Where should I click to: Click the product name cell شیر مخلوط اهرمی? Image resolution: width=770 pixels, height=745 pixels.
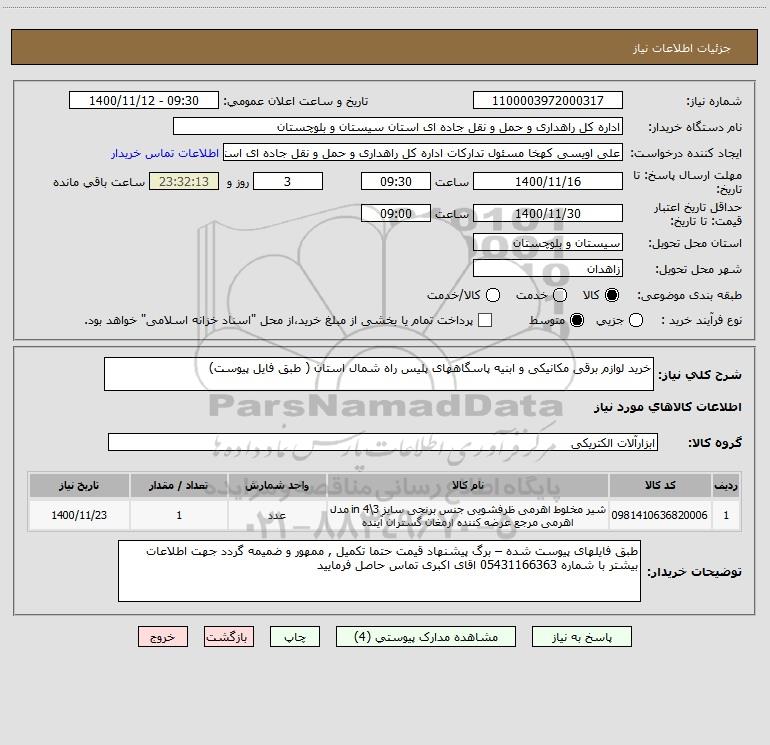point(468,515)
